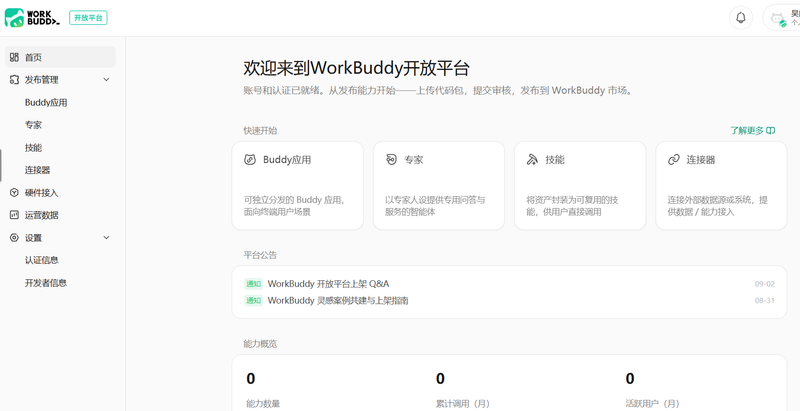
Task: Collapse the 设置 menu chevron
Action: click(x=106, y=238)
